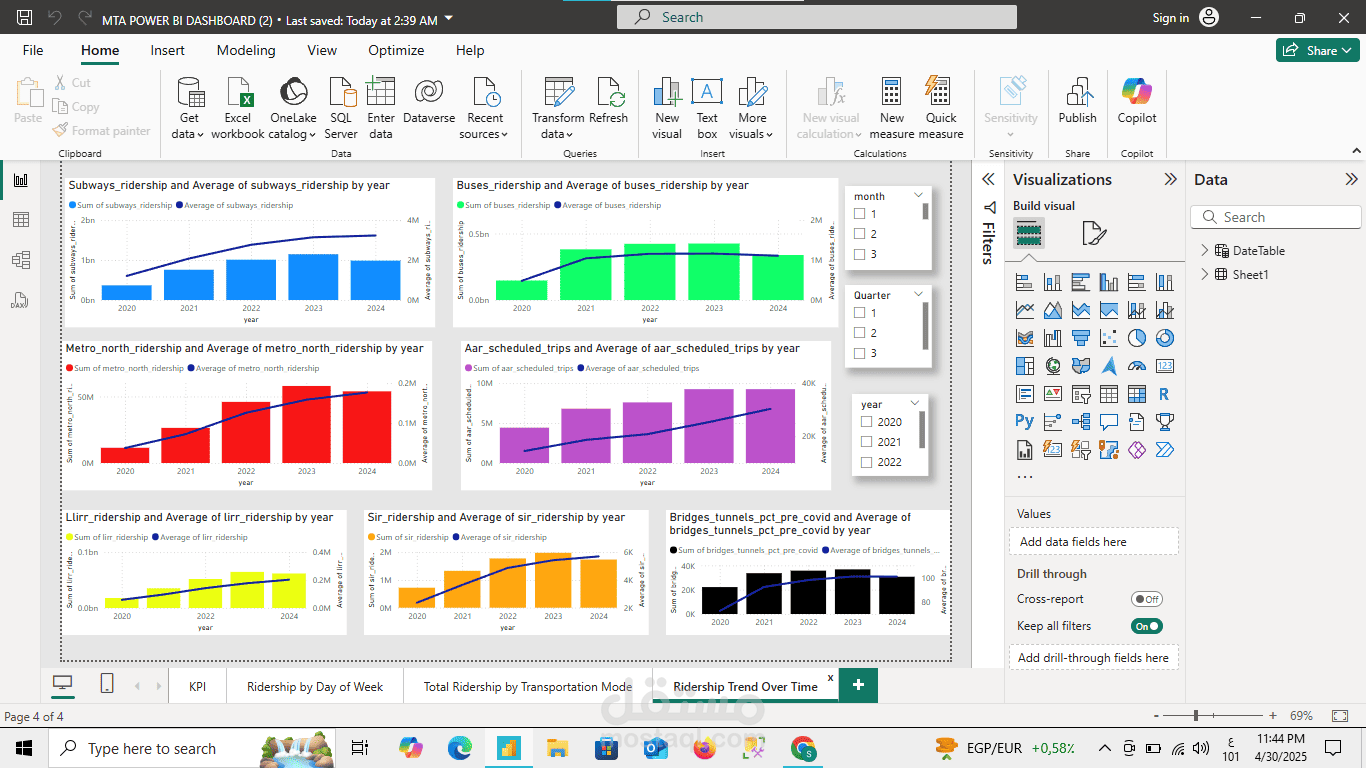
Task: Switch to Ridership by Day of Week page
Action: 315,686
